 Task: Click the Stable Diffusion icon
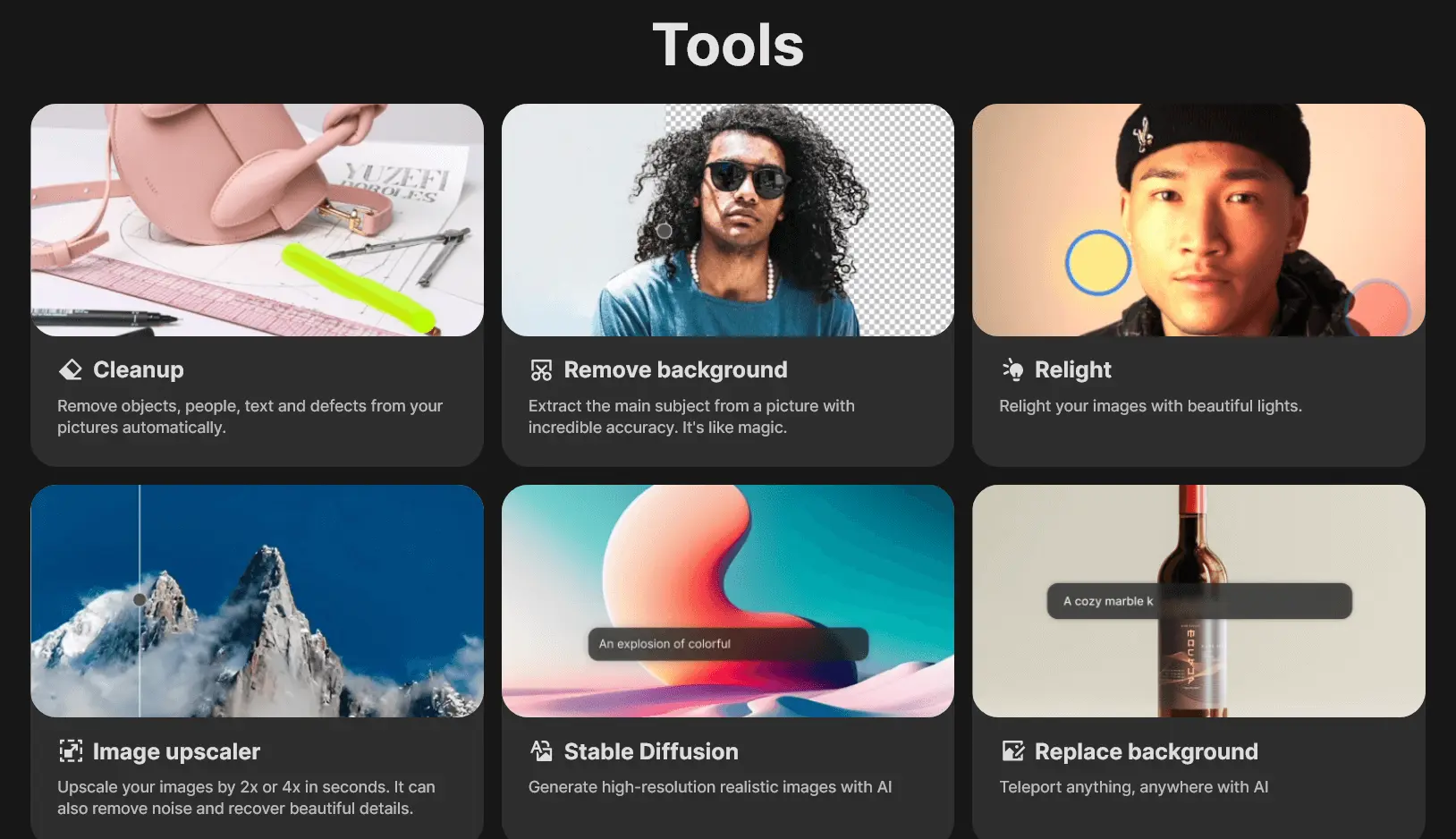pyautogui.click(x=541, y=751)
